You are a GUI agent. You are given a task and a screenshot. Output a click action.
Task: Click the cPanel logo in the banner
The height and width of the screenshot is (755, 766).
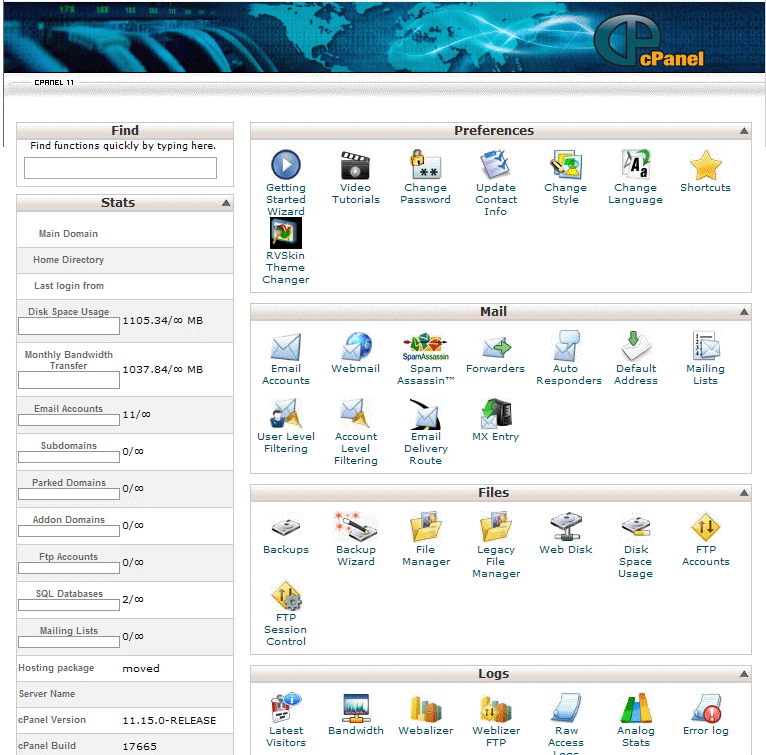[x=649, y=41]
